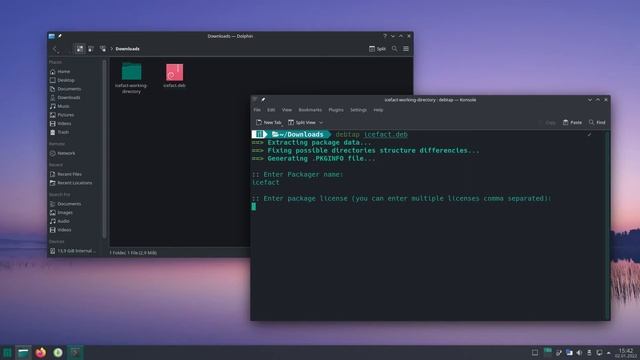Click the Dolphin help question mark button
The image size is (640, 360).
point(384,36)
